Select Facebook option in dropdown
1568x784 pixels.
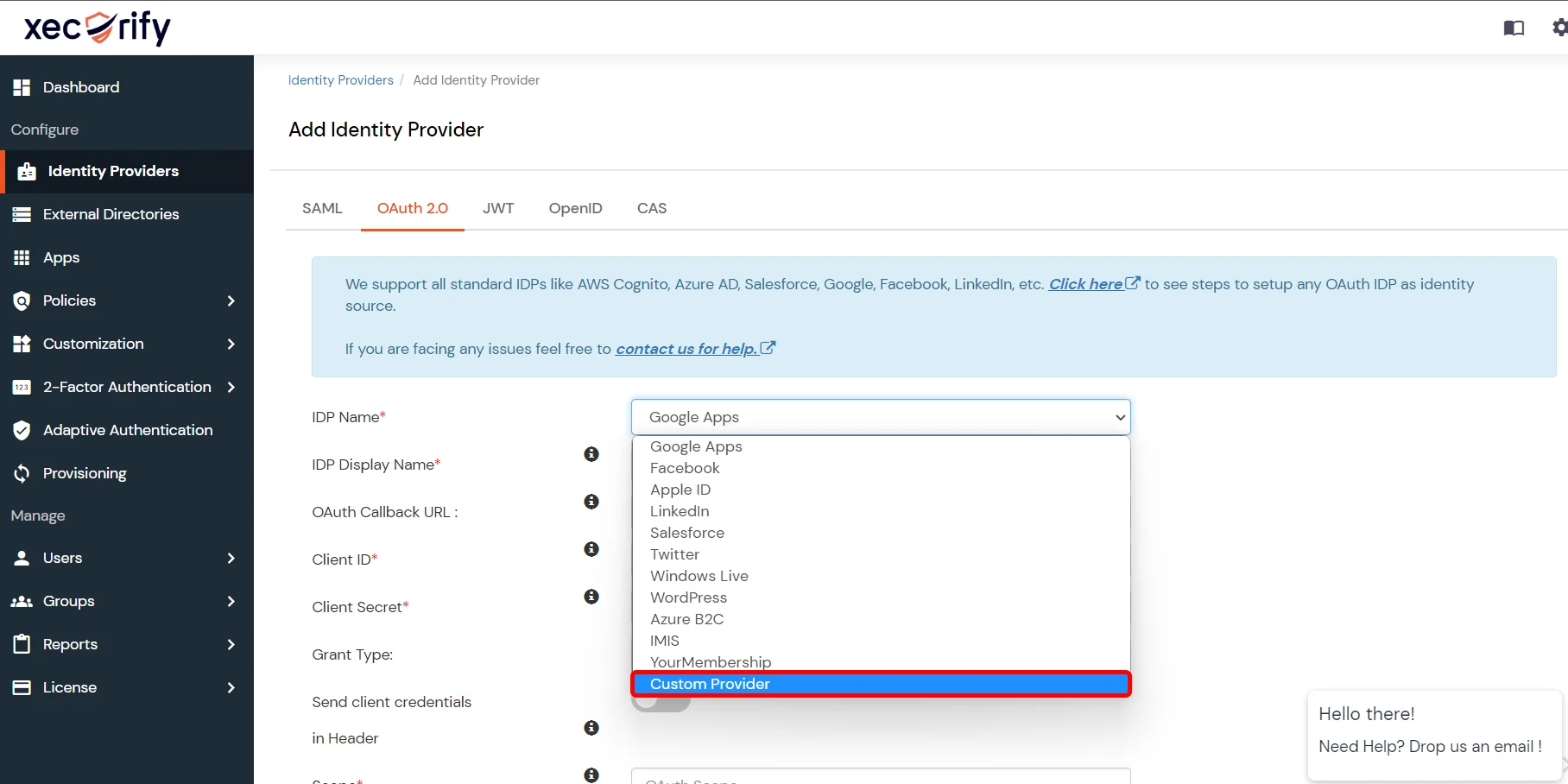[x=881, y=468]
